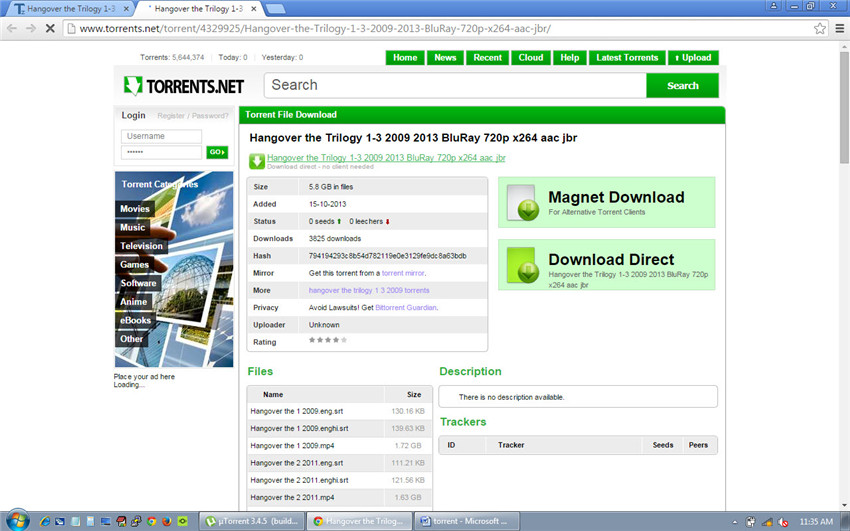Click the main Search text box
This screenshot has width=850, height=531.
(455, 86)
